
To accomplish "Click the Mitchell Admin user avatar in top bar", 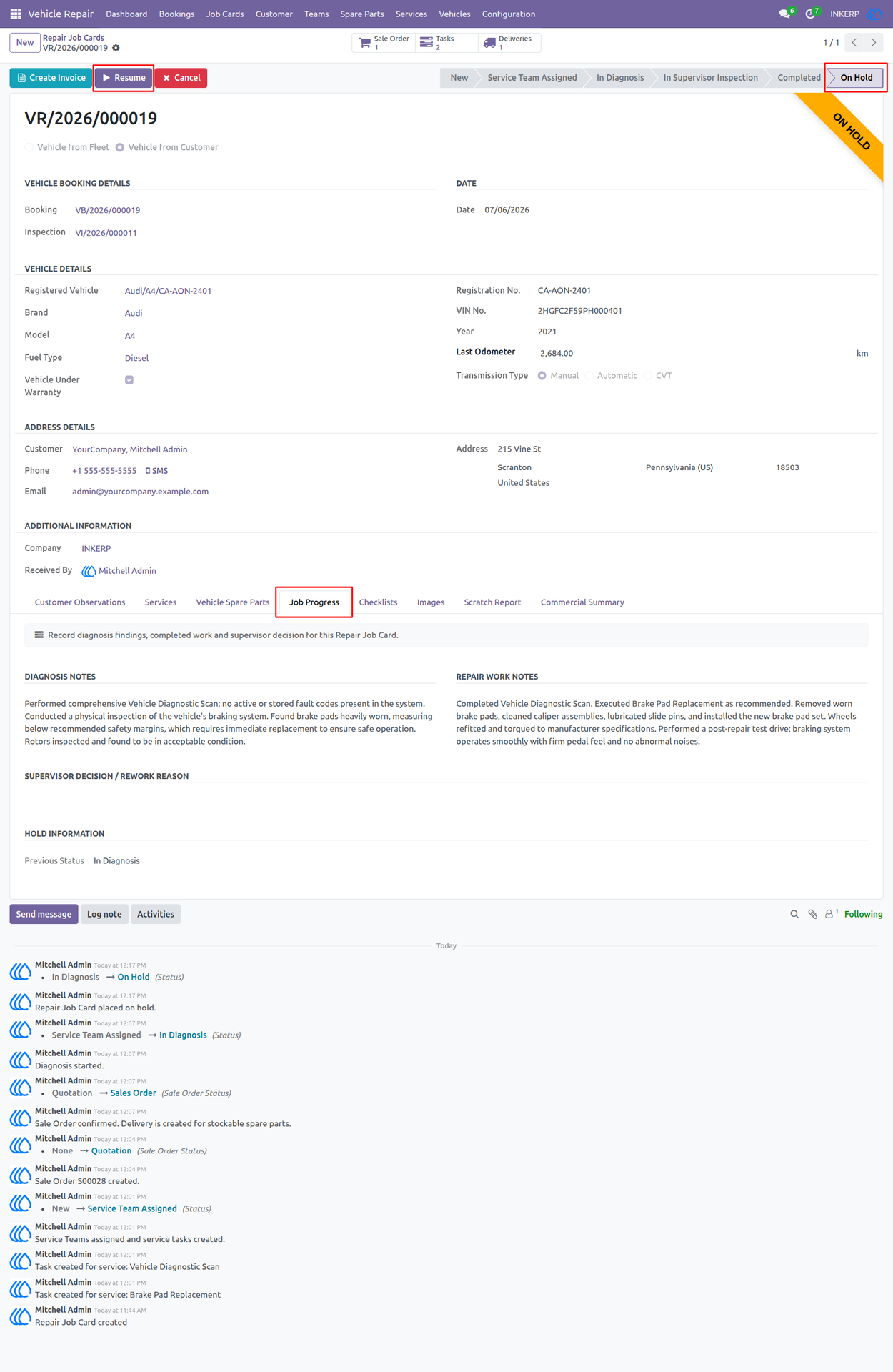I will (x=874, y=14).
